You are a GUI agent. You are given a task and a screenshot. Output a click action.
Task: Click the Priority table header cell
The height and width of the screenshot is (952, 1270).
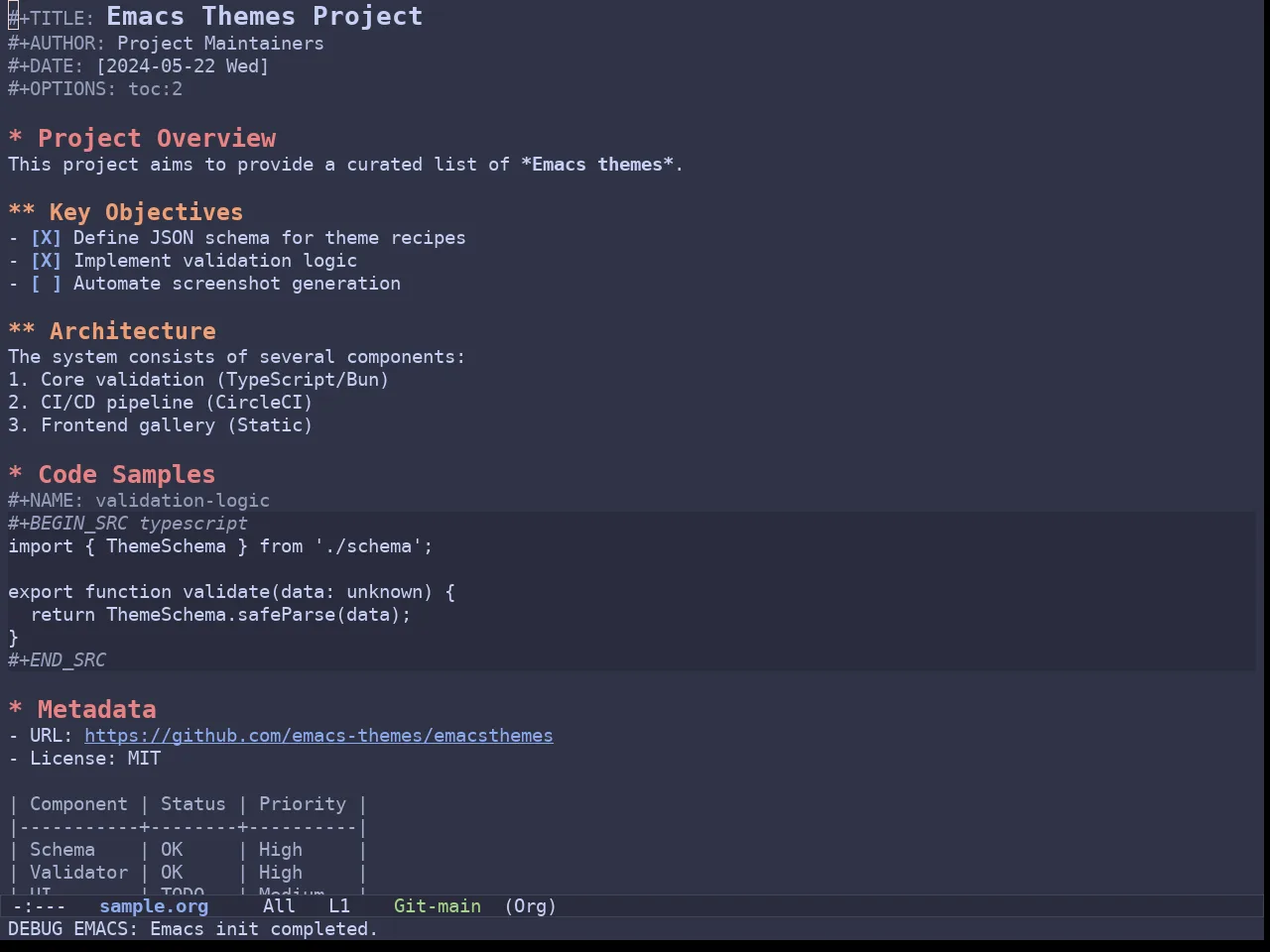[x=303, y=804]
